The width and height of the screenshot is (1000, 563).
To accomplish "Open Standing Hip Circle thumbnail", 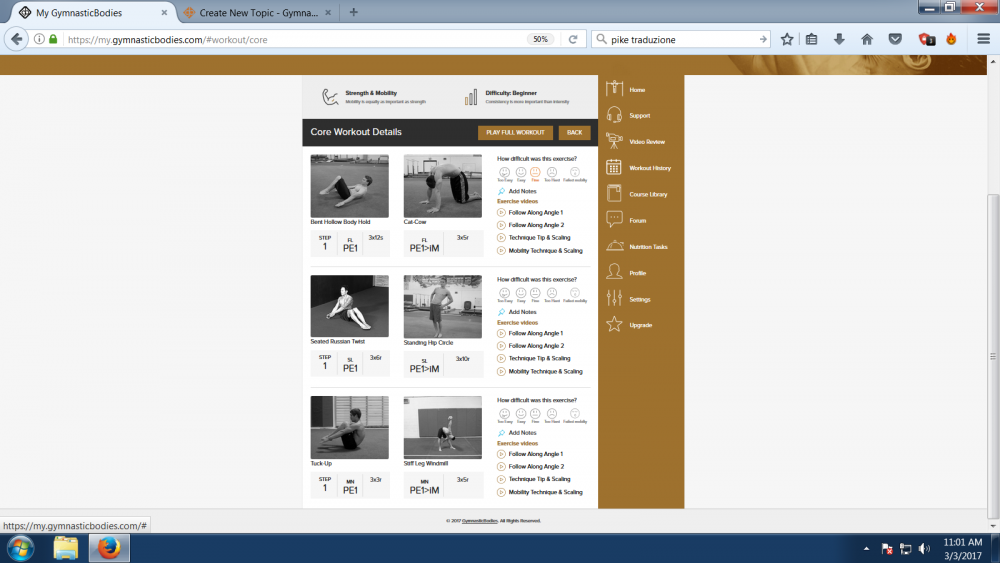I will click(443, 307).
